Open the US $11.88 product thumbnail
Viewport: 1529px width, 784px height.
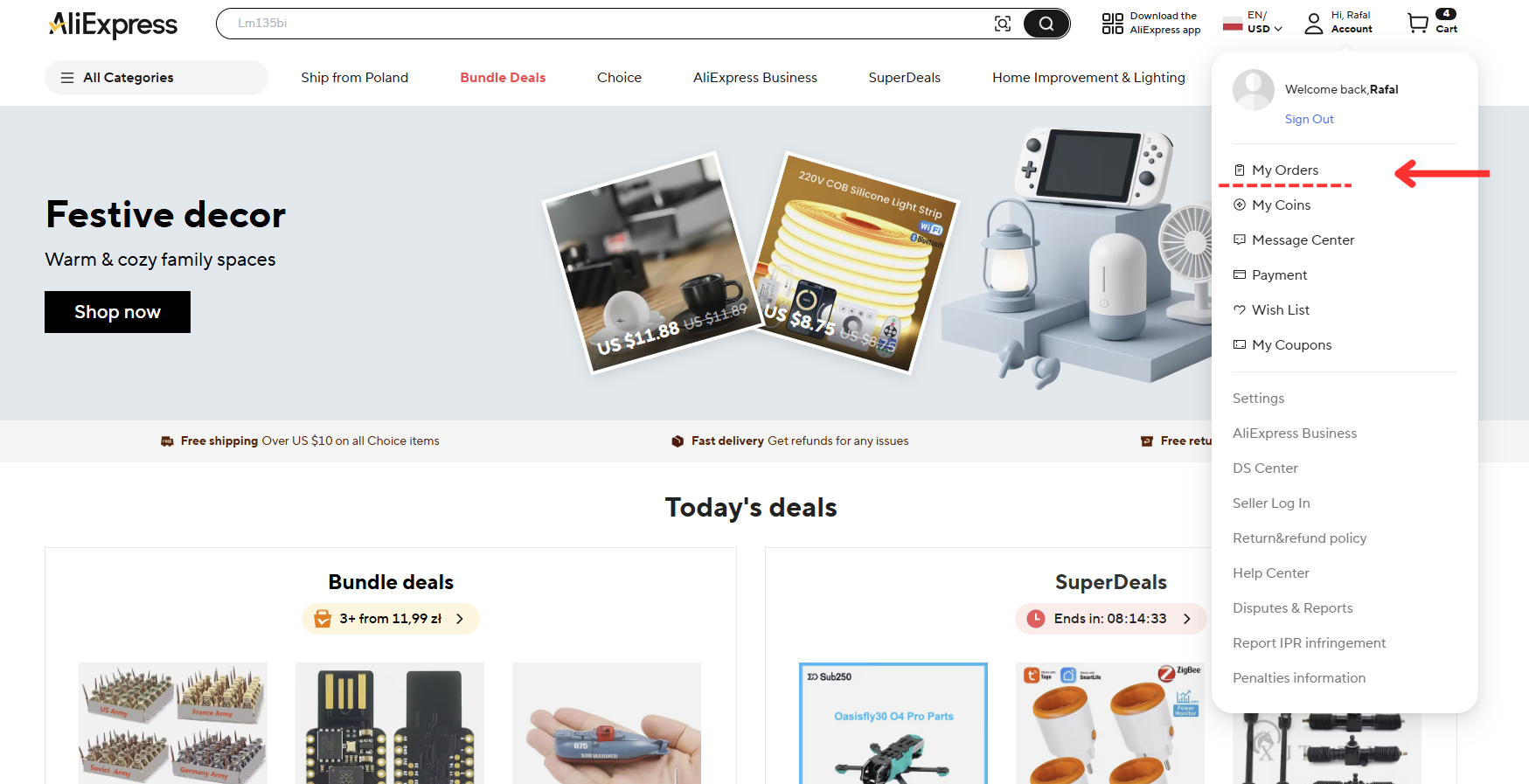651,262
